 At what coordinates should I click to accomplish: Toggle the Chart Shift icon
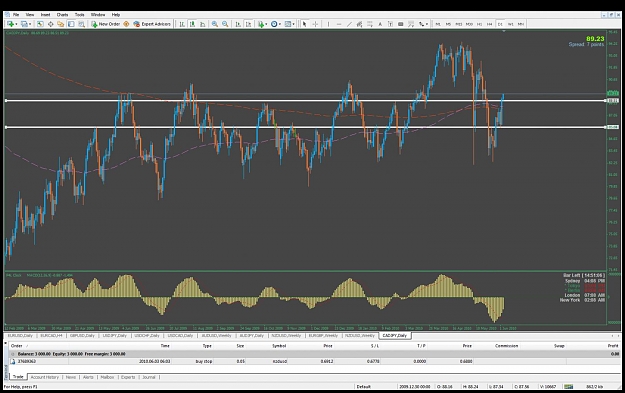click(248, 24)
